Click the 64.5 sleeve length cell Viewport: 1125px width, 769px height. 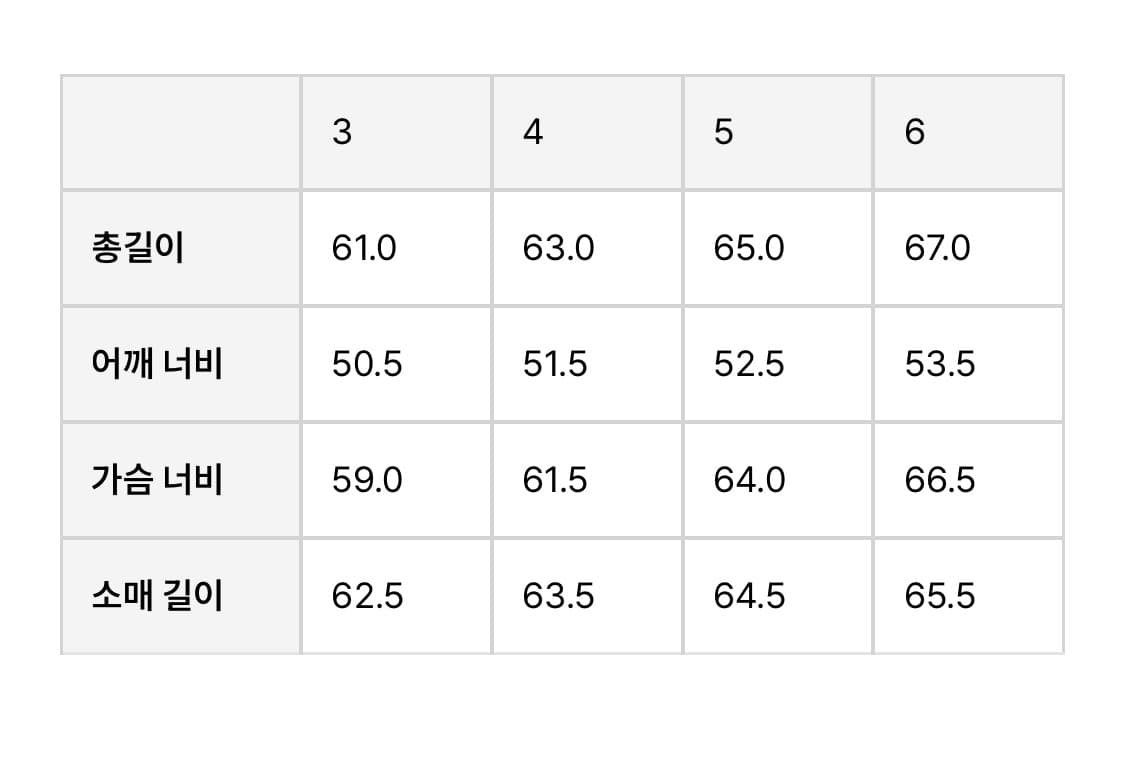(749, 596)
